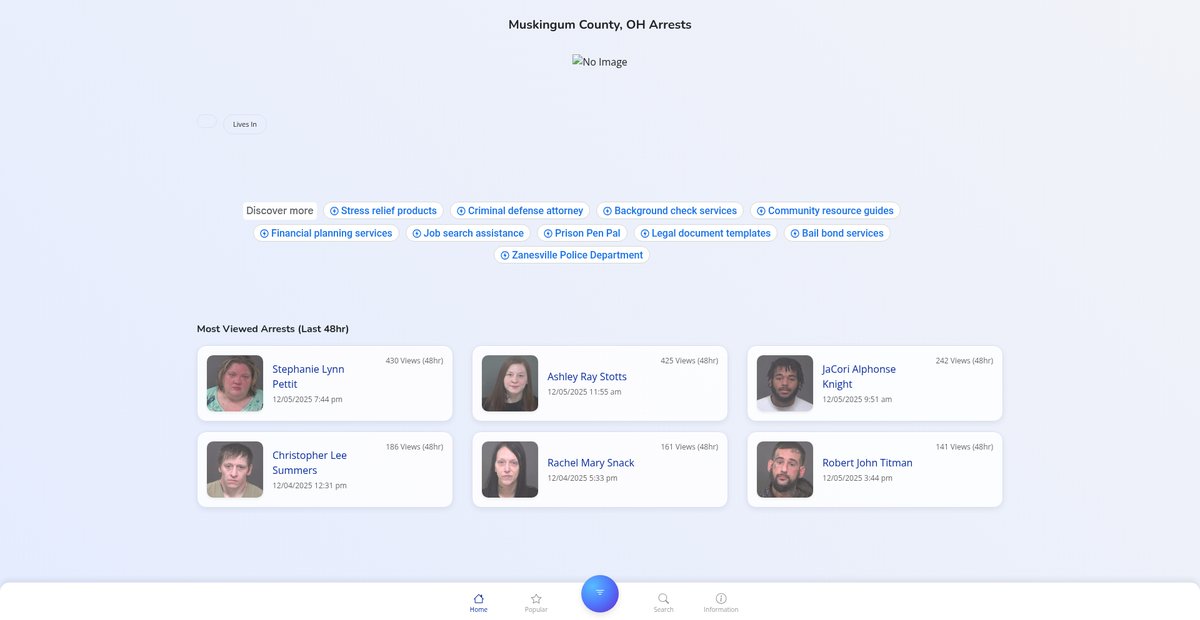This screenshot has height=620, width=1200.
Task: Open the Stephanie Lynn Pettit name link
Action: point(308,377)
